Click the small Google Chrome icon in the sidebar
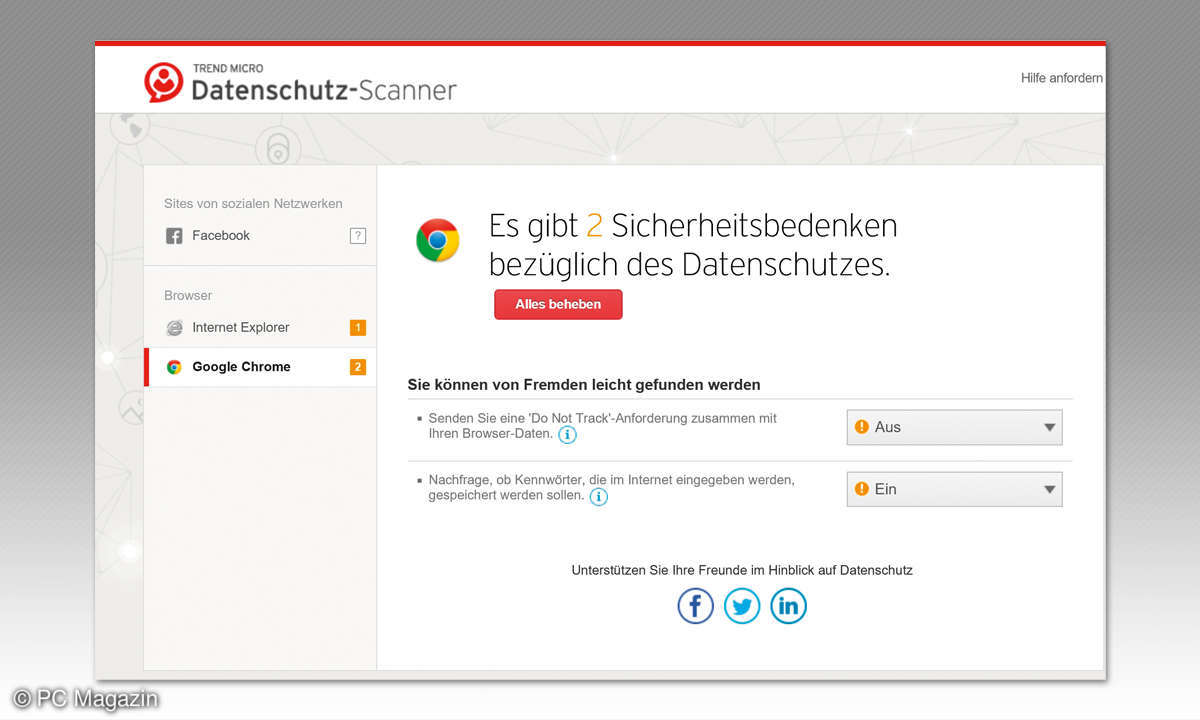 pyautogui.click(x=174, y=367)
